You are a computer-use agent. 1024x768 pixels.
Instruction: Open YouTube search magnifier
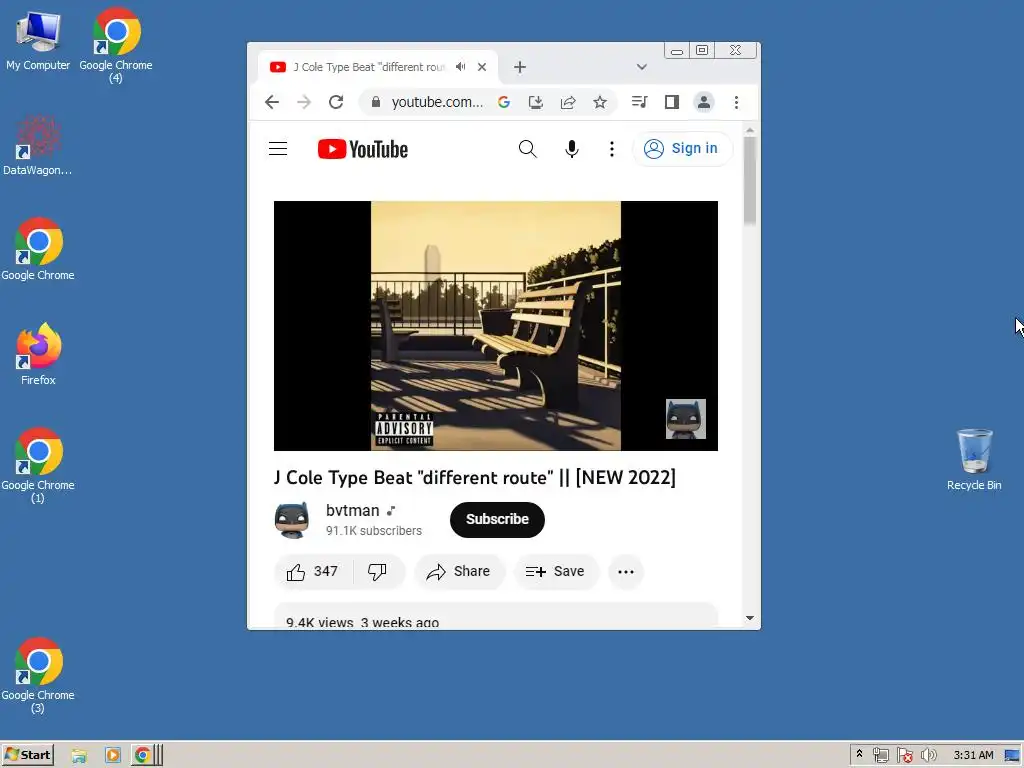528,149
